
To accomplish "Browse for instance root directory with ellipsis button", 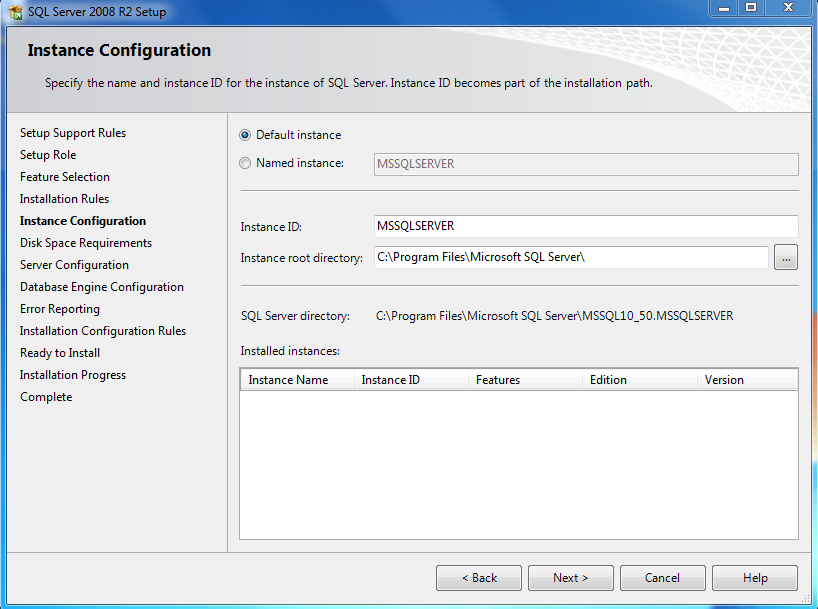I will click(x=786, y=257).
